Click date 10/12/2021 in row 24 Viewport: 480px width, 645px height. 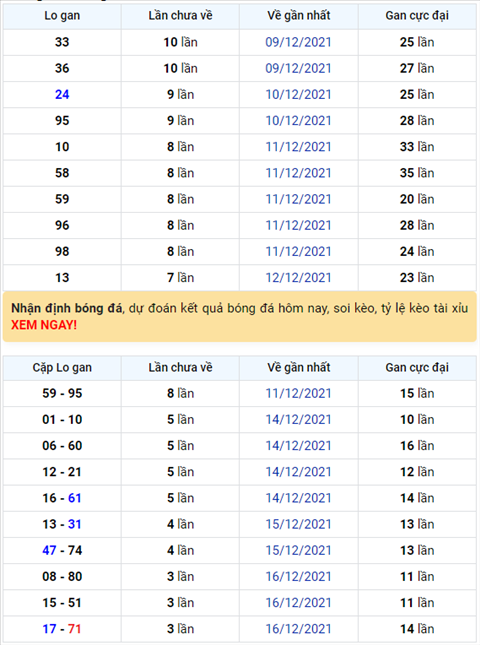click(298, 95)
